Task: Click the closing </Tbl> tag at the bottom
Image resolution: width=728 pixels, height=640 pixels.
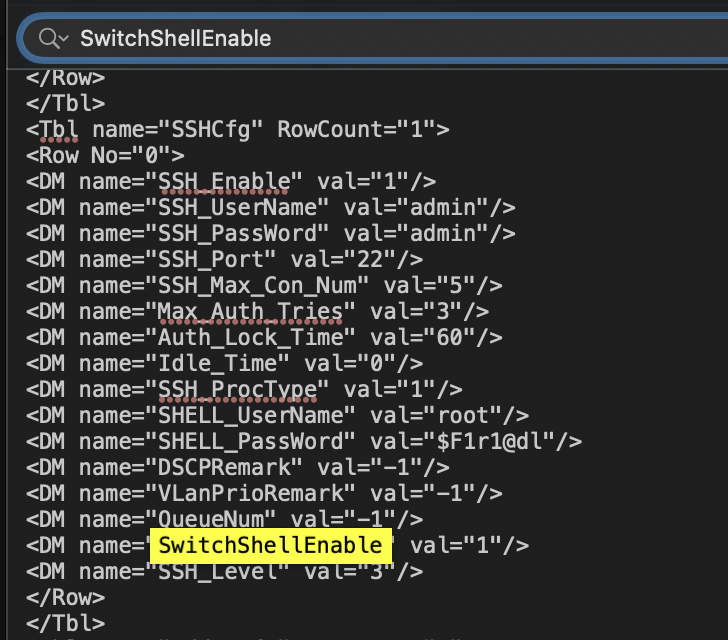Action: click(x=65, y=623)
